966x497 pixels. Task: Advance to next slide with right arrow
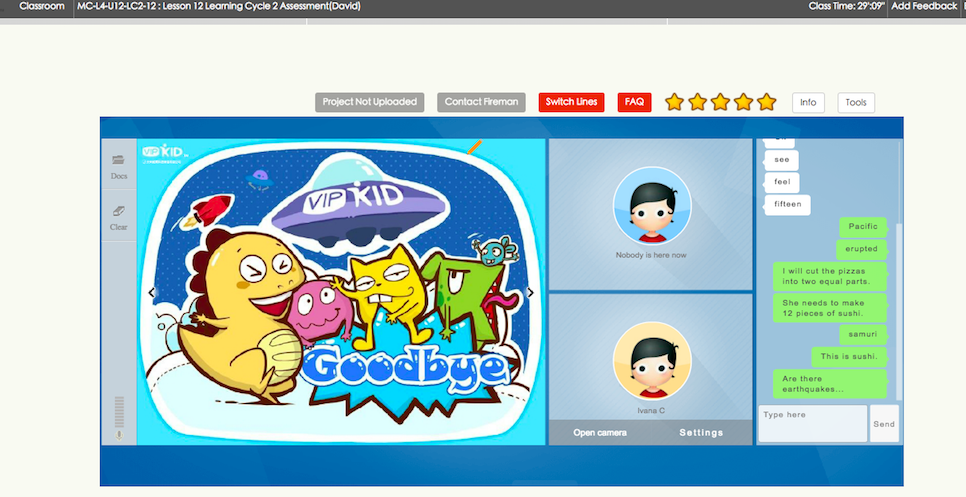tap(530, 293)
